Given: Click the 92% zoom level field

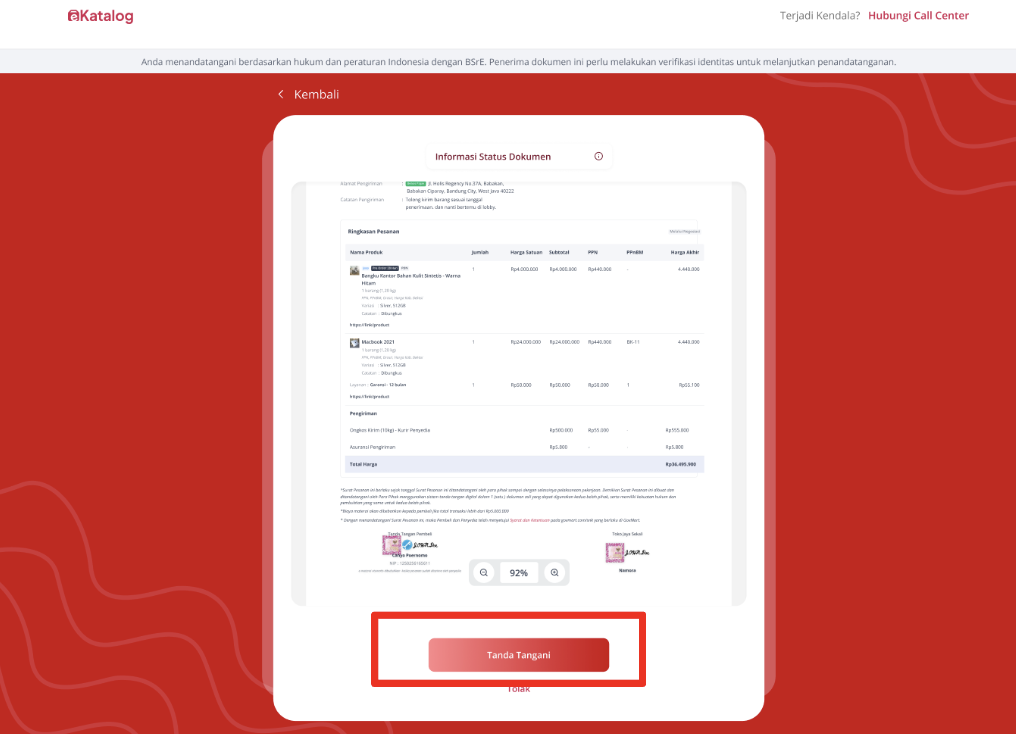Looking at the screenshot, I should pyautogui.click(x=518, y=573).
